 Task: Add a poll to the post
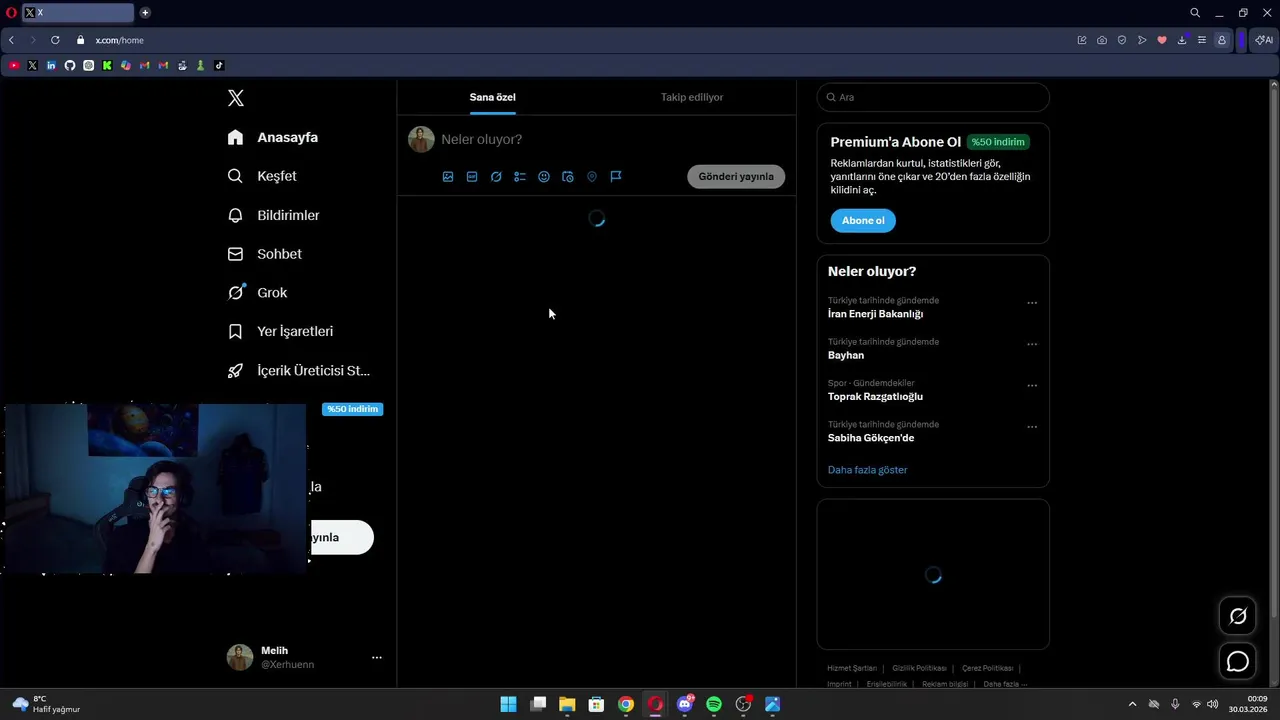click(520, 177)
